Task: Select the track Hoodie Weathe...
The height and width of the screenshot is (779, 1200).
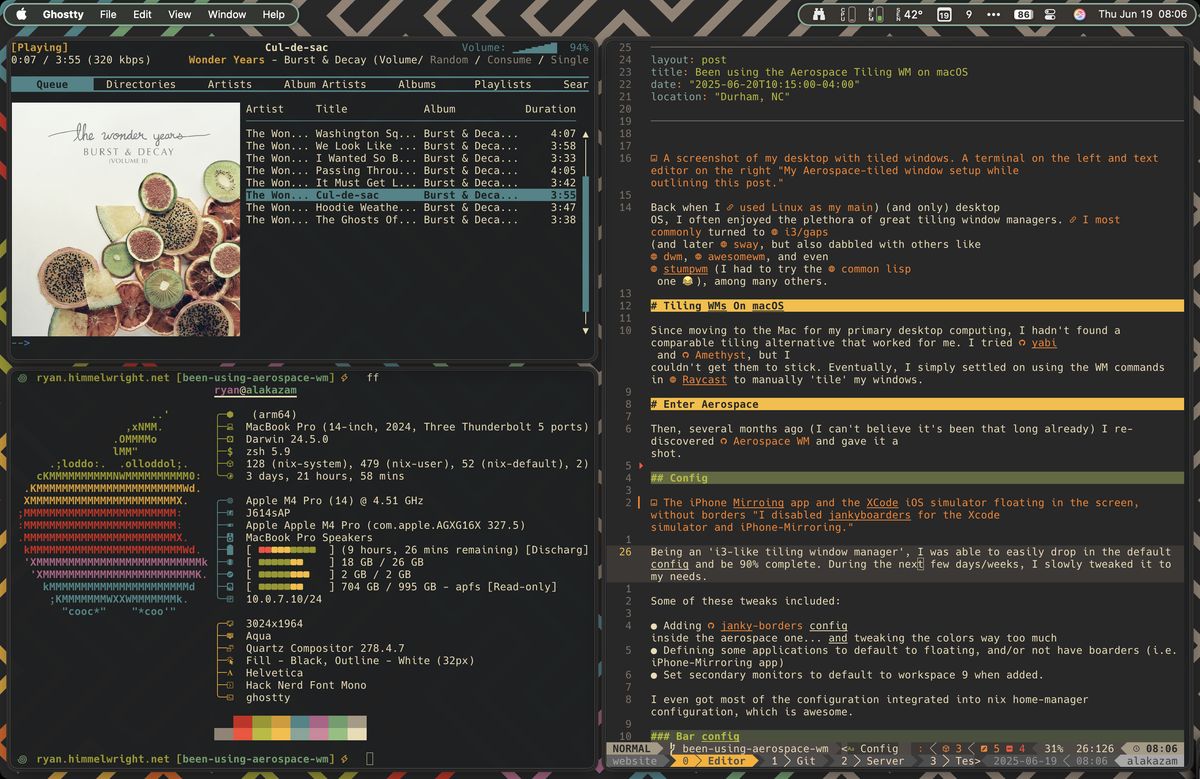Action: [x=411, y=207]
